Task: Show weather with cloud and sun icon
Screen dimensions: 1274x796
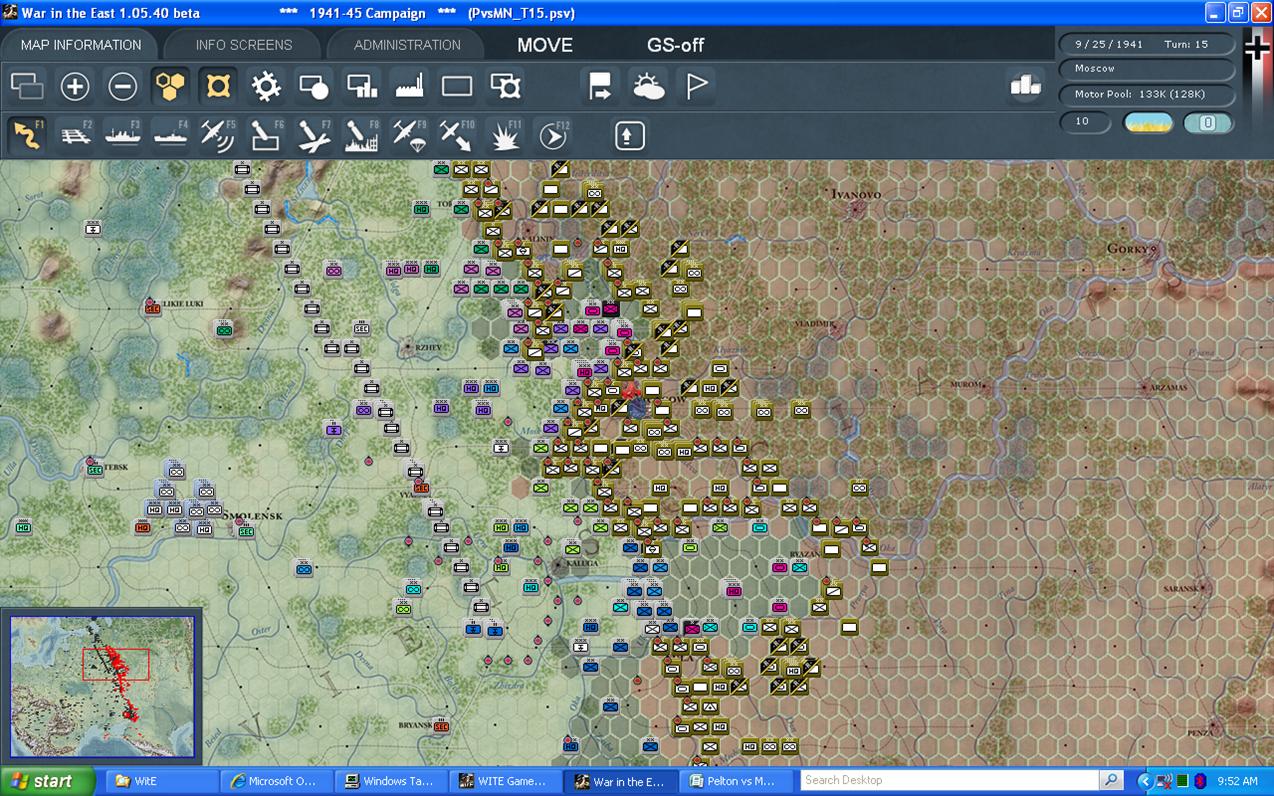Action: 649,87
